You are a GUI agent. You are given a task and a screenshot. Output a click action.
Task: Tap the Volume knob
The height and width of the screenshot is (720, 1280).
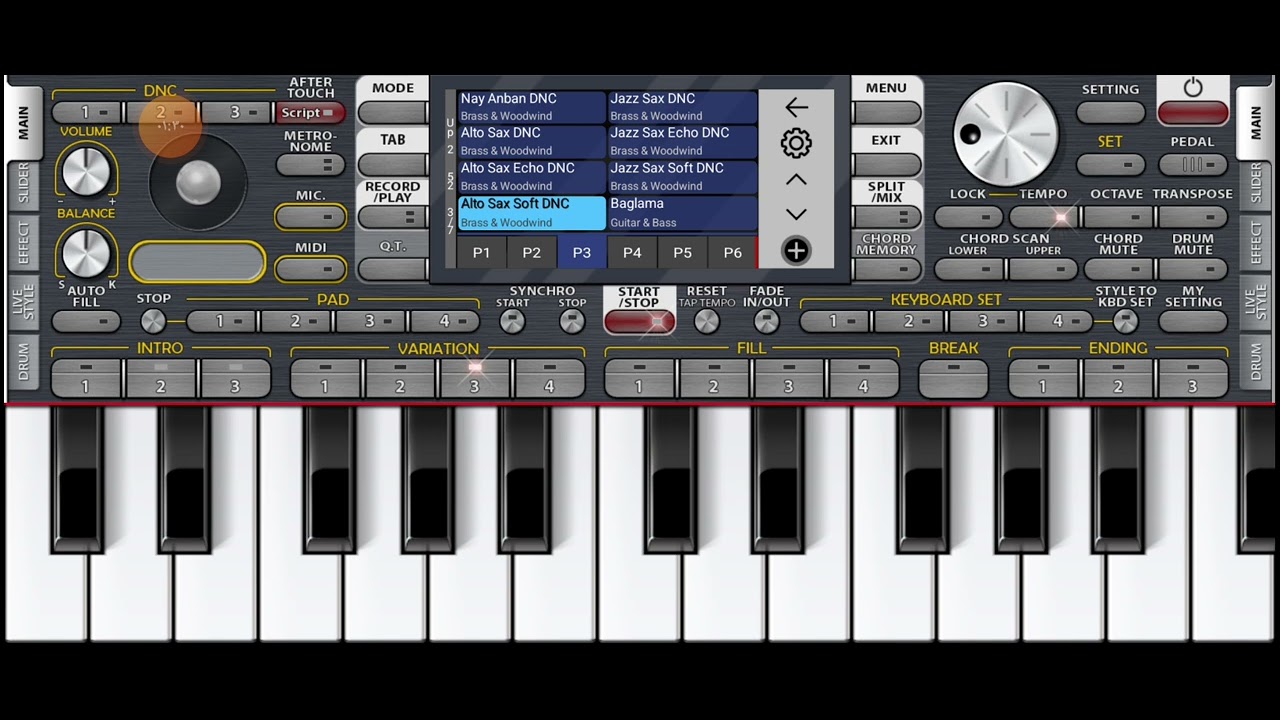pyautogui.click(x=86, y=169)
